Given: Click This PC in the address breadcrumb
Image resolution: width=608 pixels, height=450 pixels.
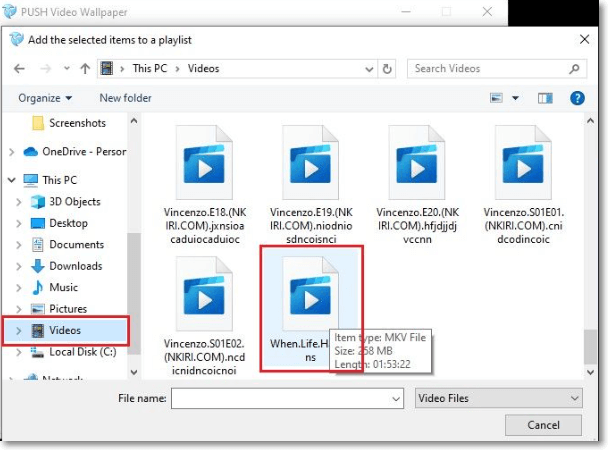Looking at the screenshot, I should point(150,69).
